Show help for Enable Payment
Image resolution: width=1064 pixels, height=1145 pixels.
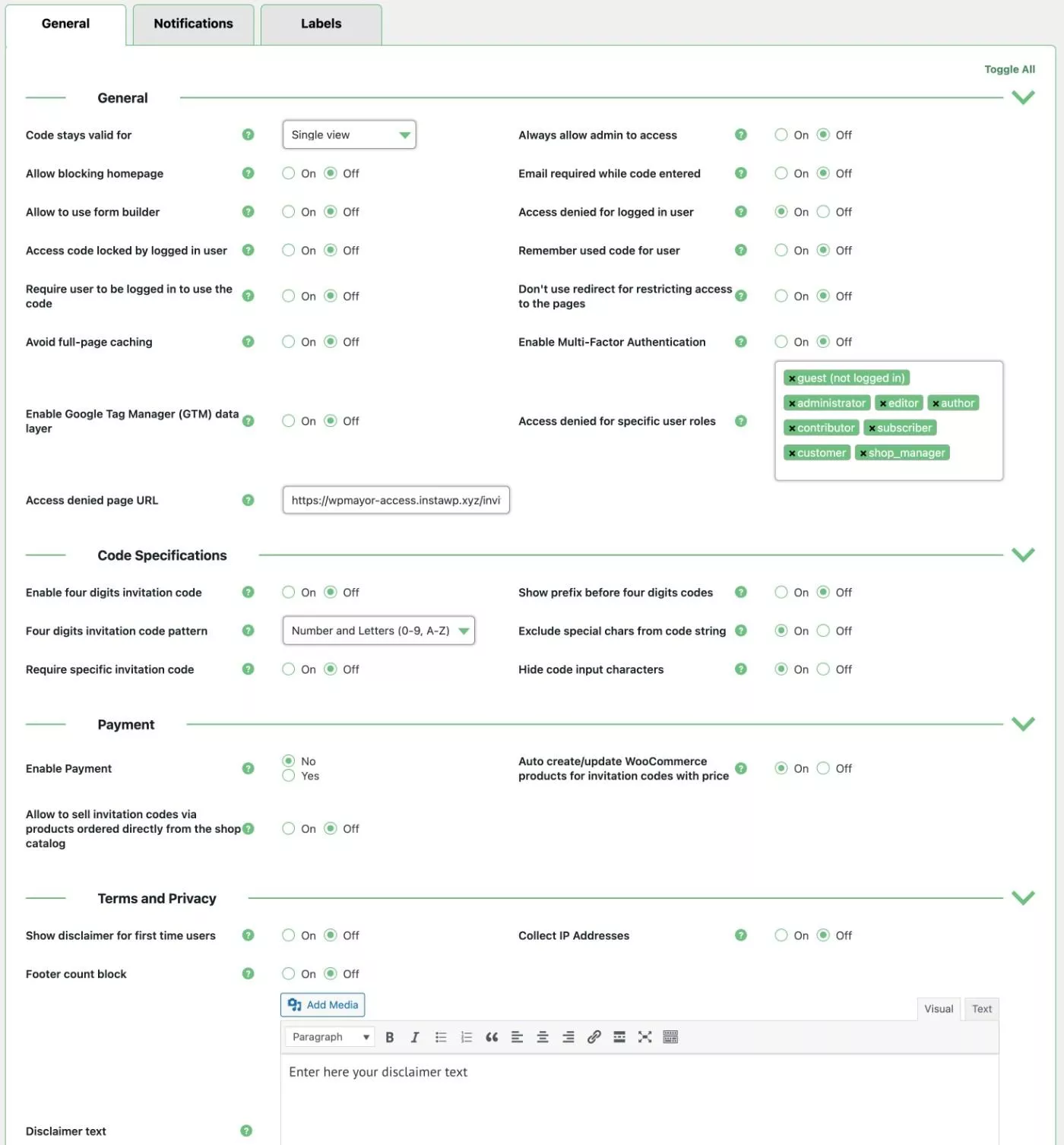click(248, 768)
